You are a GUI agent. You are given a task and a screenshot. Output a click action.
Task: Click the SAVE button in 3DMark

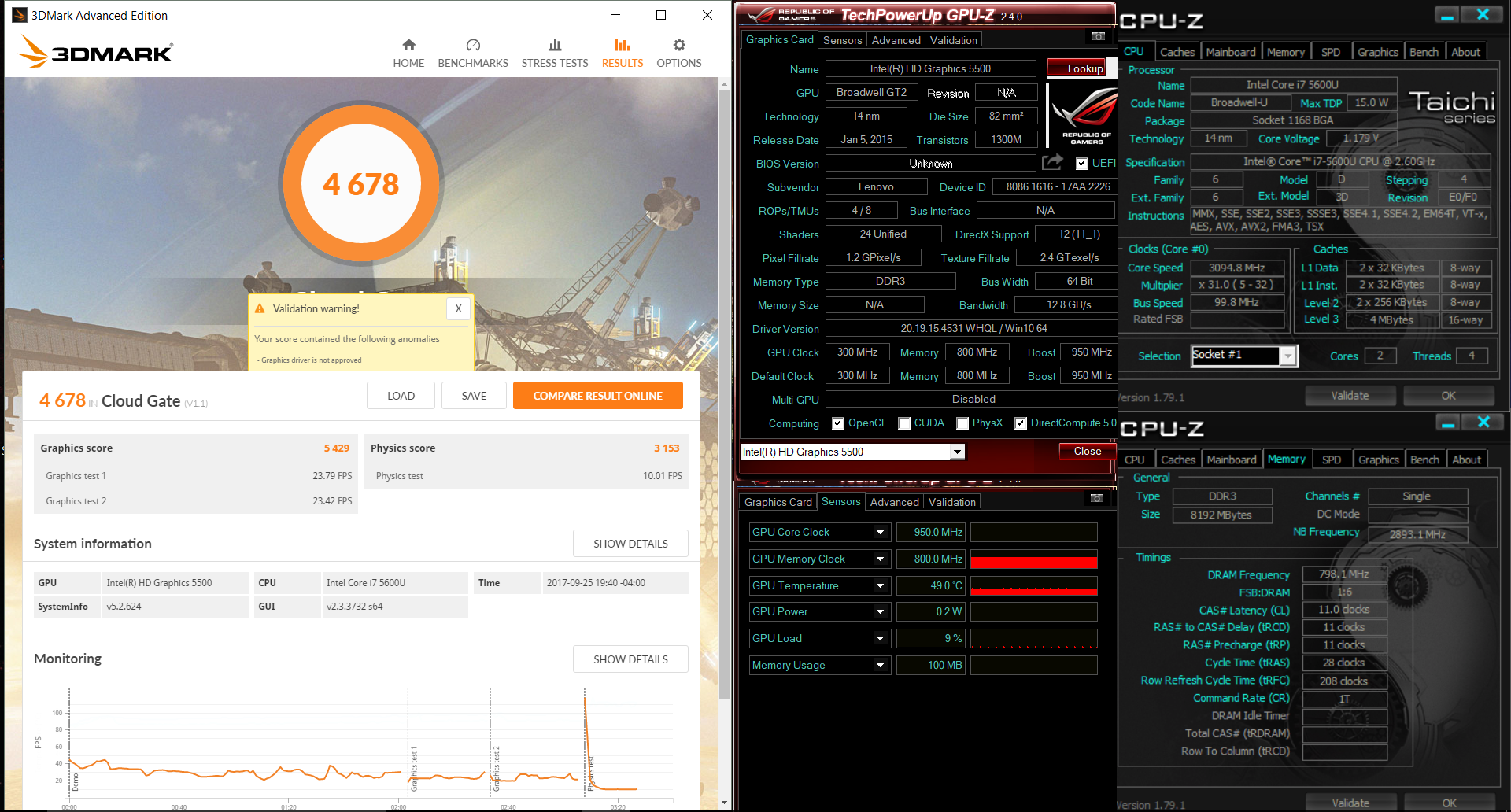474,396
